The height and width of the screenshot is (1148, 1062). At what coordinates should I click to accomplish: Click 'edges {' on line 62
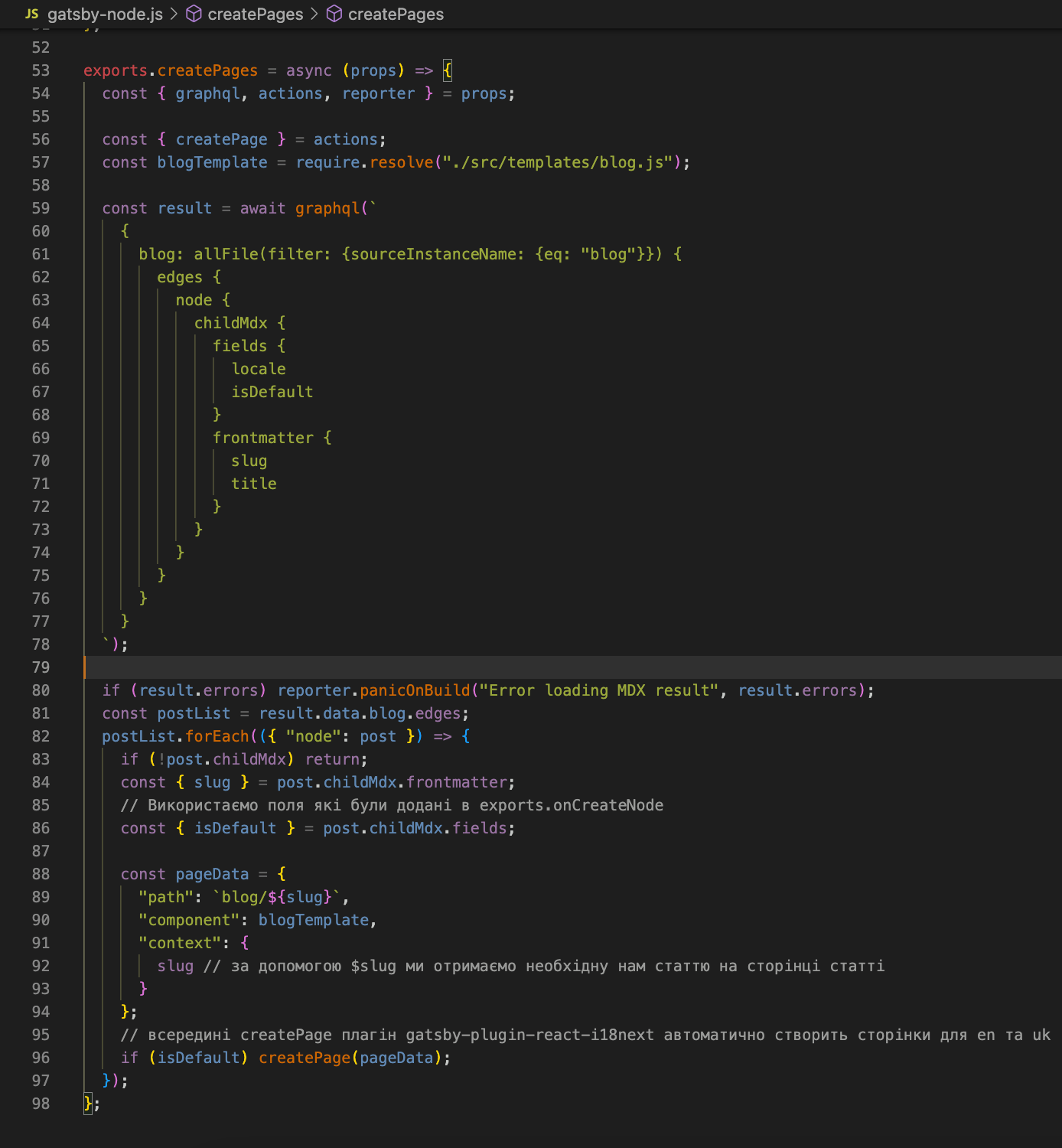[x=189, y=277]
